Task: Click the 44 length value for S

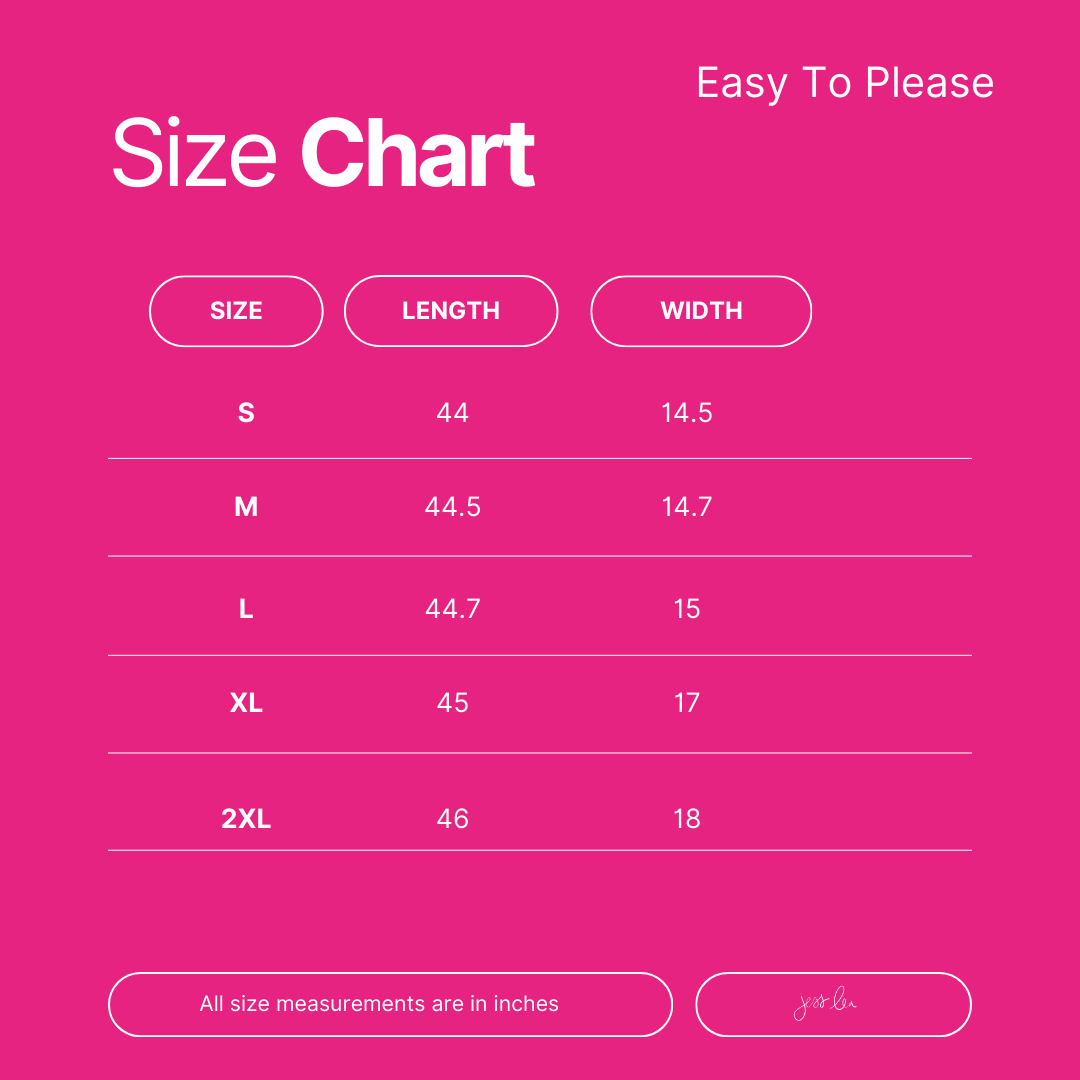Action: (x=453, y=413)
